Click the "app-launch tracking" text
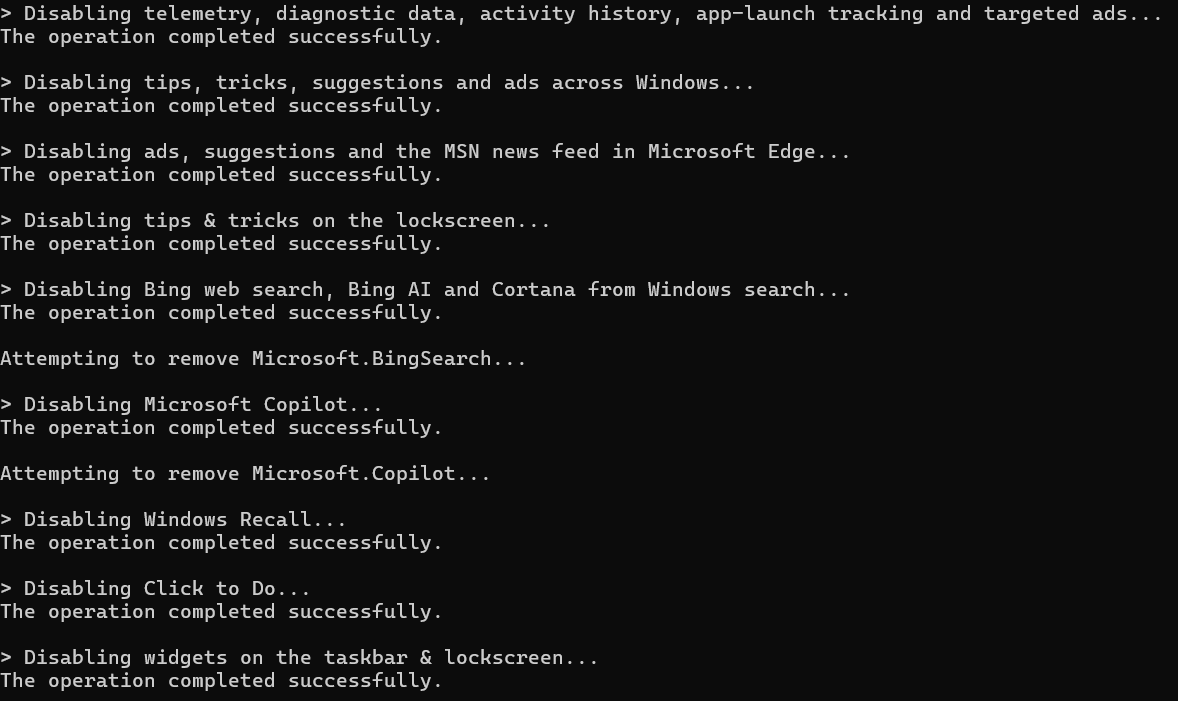Image resolution: width=1178 pixels, height=701 pixels. 810,14
